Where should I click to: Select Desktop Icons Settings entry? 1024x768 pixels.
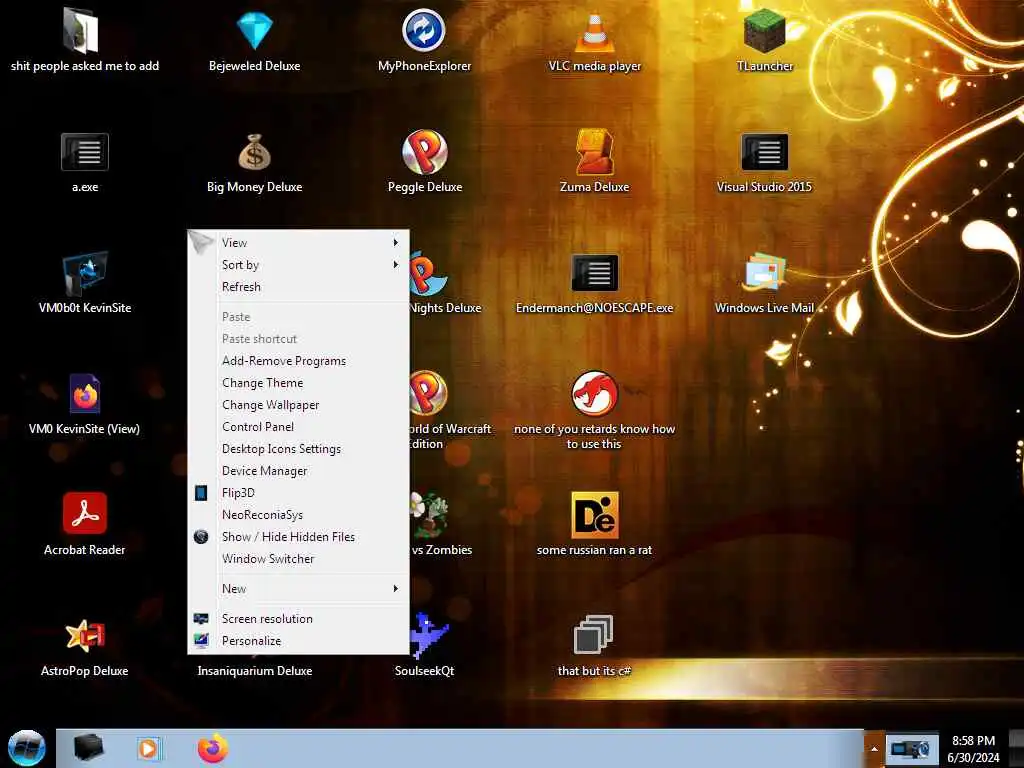(298, 449)
